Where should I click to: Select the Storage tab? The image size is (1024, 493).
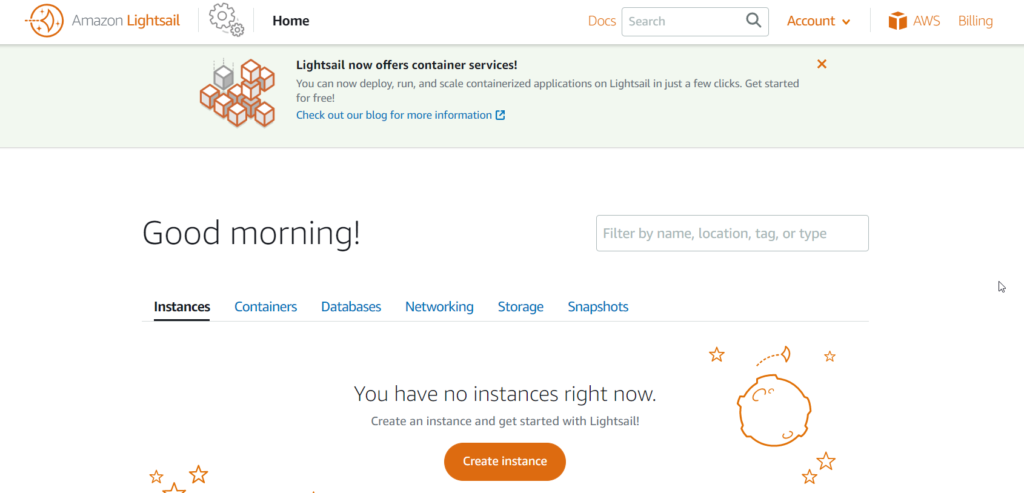(x=520, y=306)
